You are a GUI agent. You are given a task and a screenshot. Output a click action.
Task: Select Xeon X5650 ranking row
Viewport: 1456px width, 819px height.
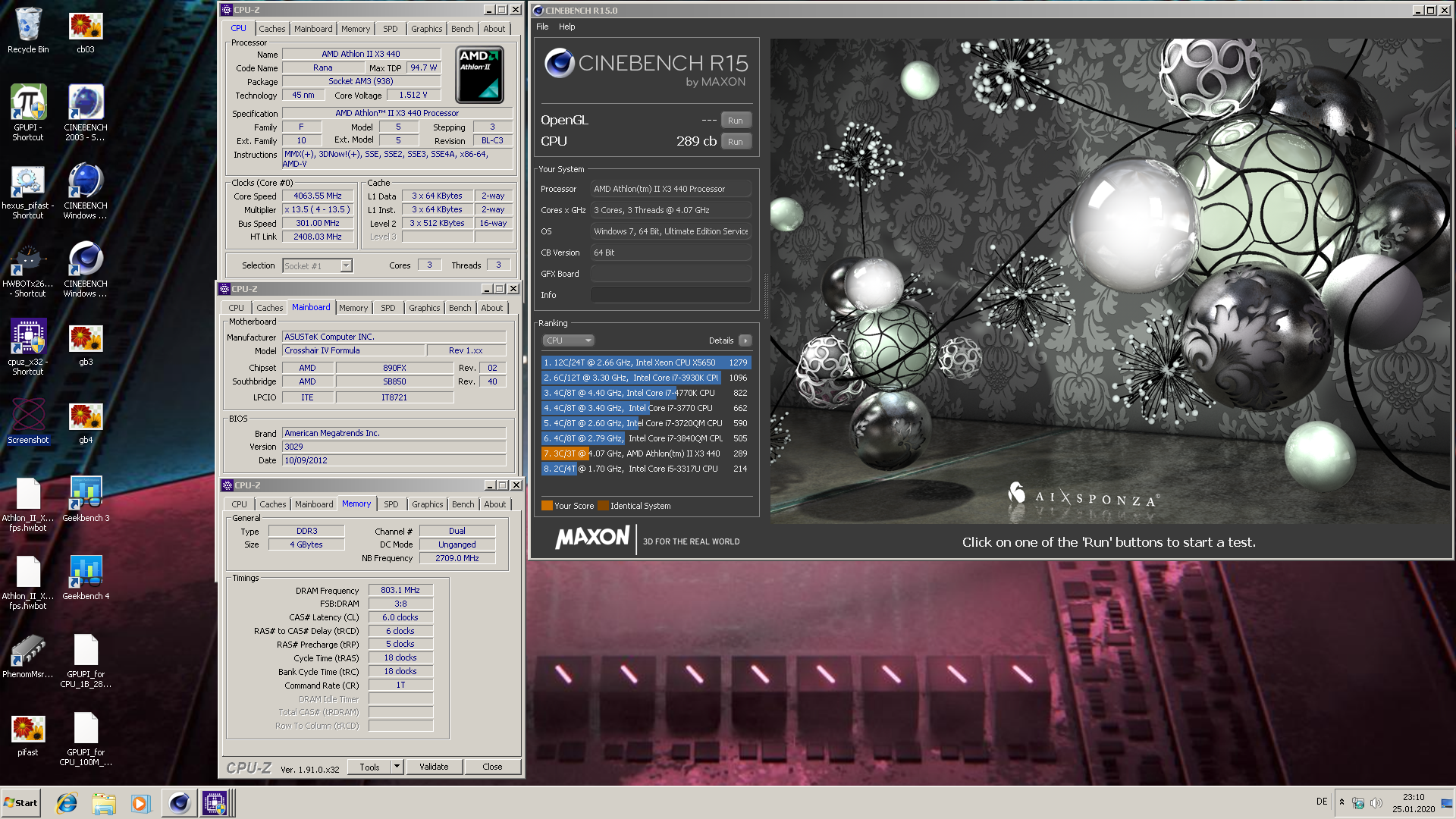tap(646, 362)
